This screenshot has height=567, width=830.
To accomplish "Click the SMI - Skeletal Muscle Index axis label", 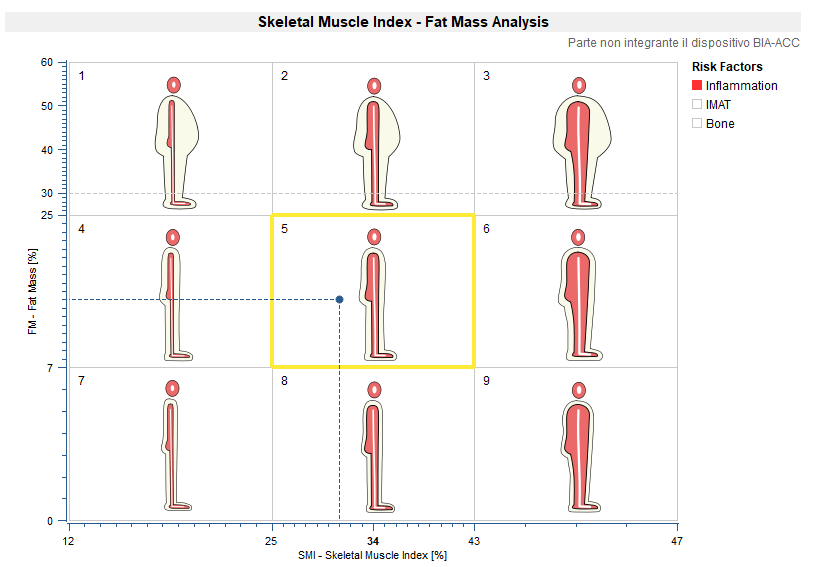I will coord(372,554).
